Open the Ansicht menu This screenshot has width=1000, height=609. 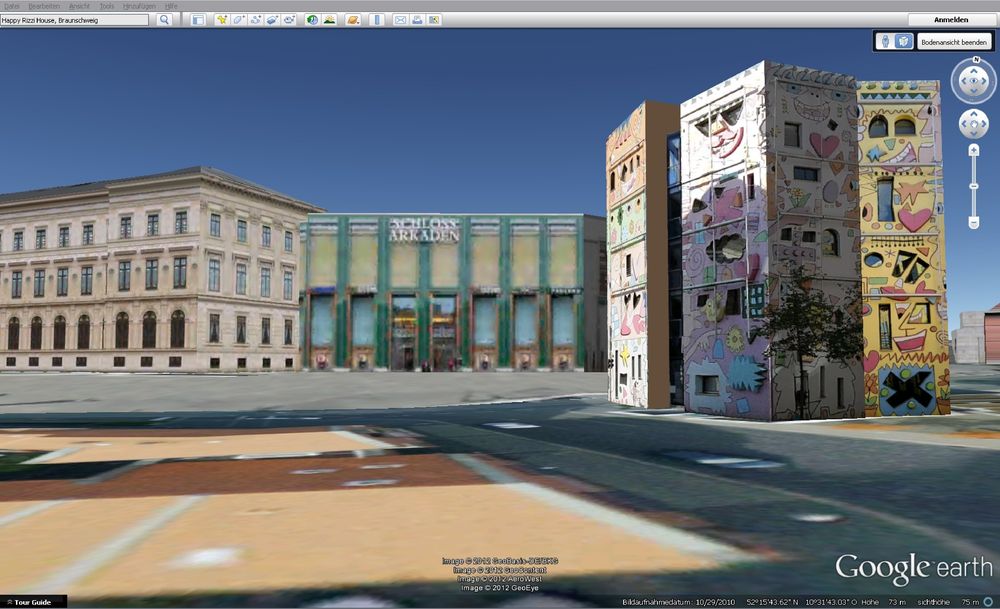coord(79,6)
